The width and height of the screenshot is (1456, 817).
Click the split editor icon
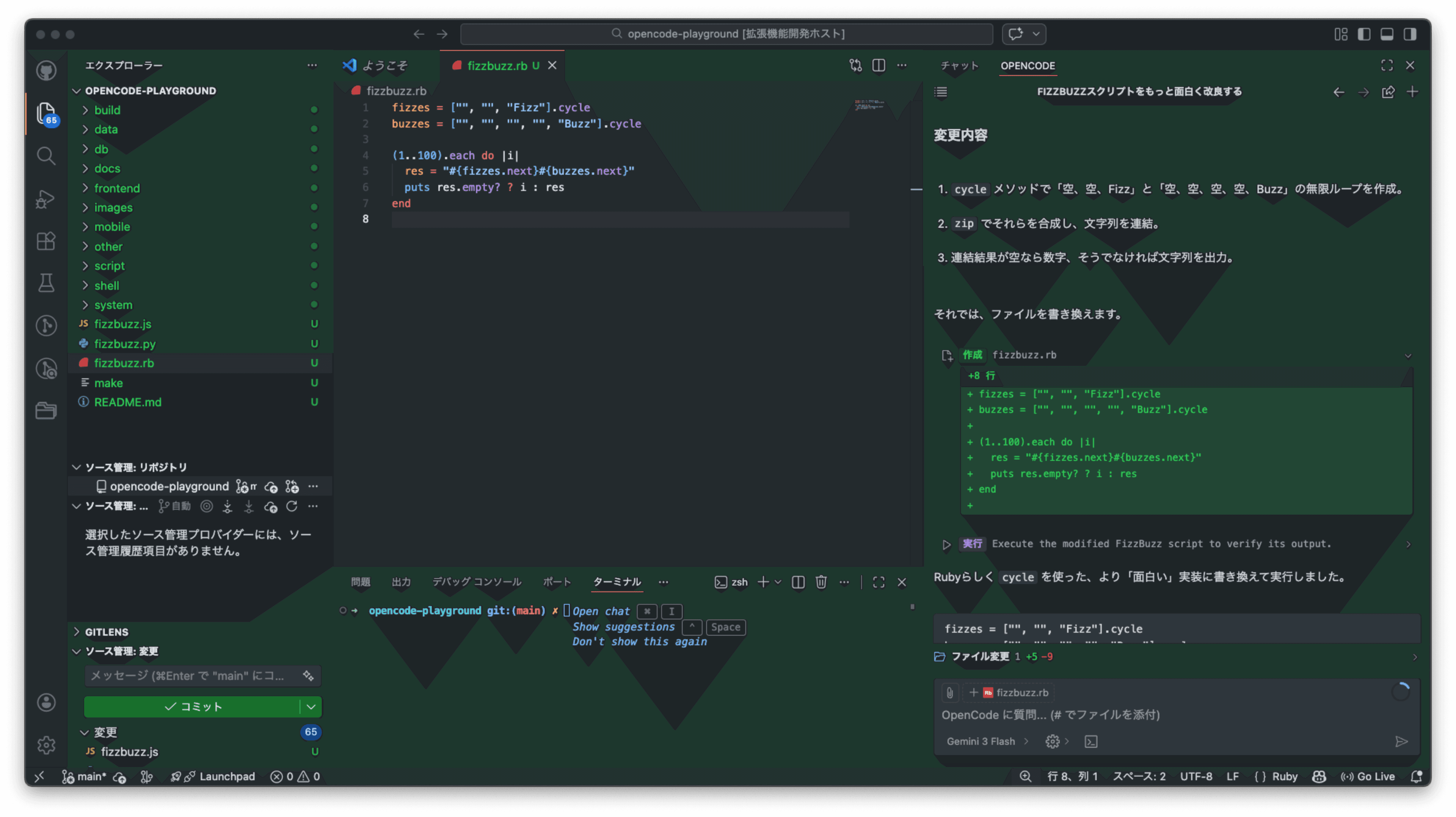coord(879,66)
